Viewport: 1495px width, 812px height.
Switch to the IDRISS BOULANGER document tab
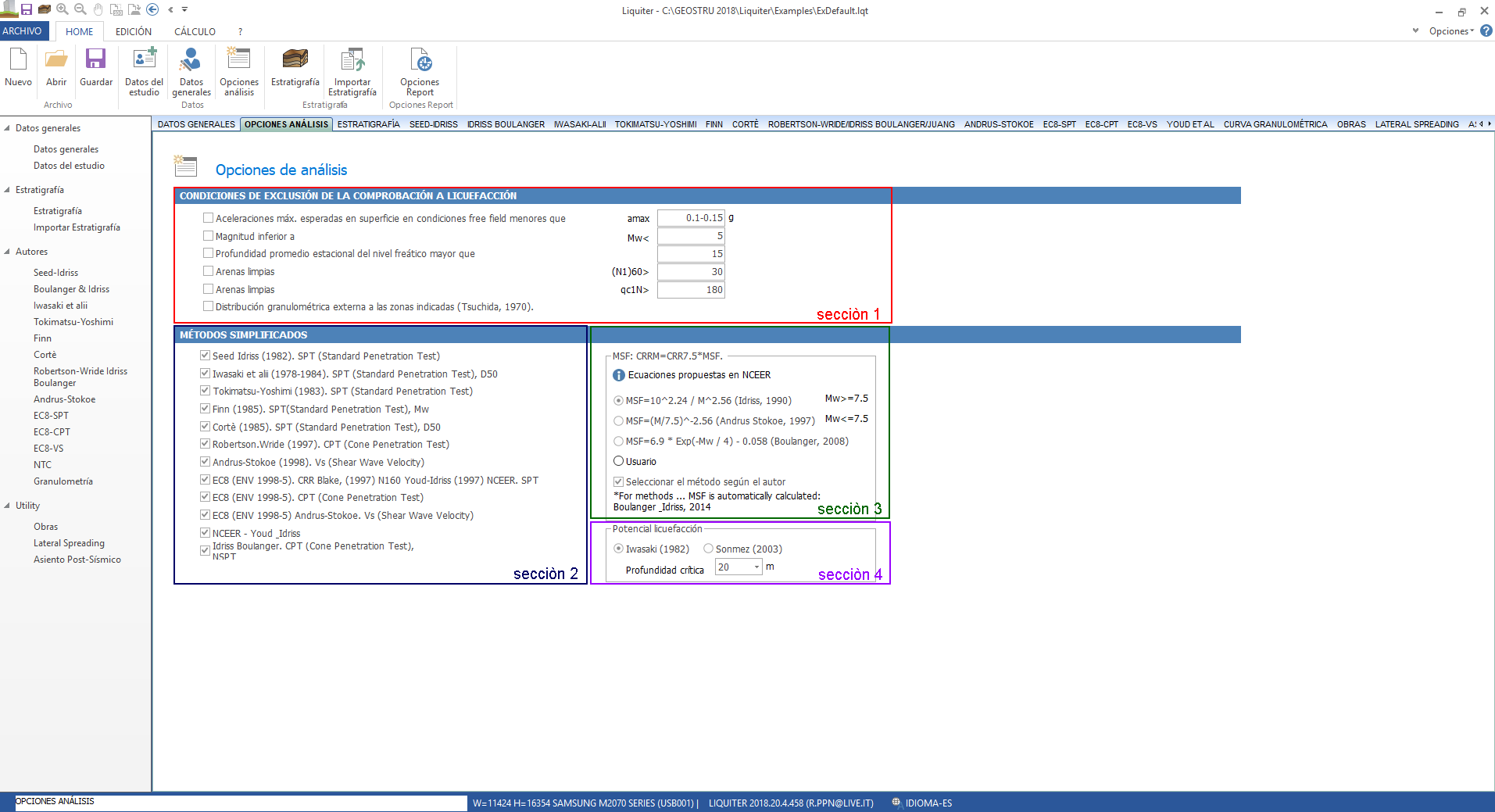pyautogui.click(x=506, y=124)
